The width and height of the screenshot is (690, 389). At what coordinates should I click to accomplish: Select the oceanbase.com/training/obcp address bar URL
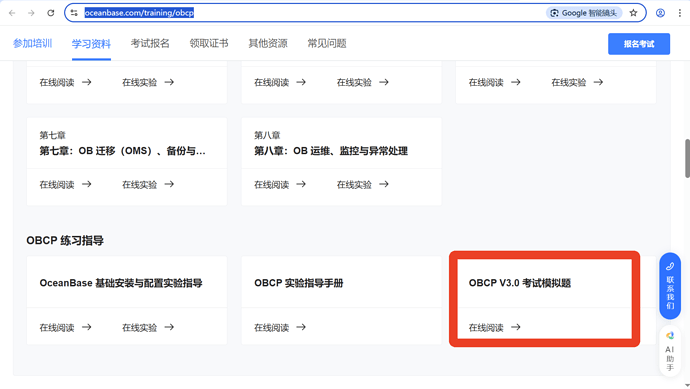pos(139,13)
